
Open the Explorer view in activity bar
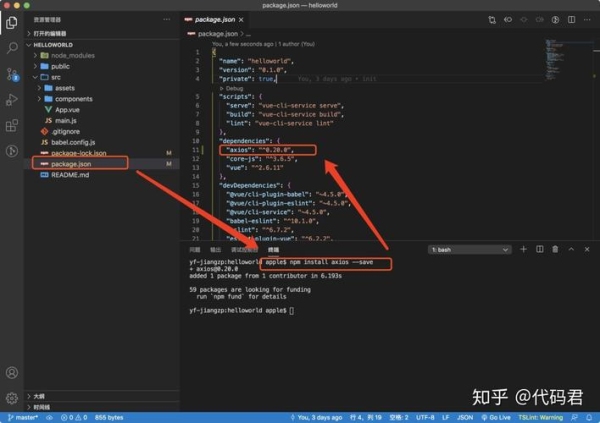(12, 23)
